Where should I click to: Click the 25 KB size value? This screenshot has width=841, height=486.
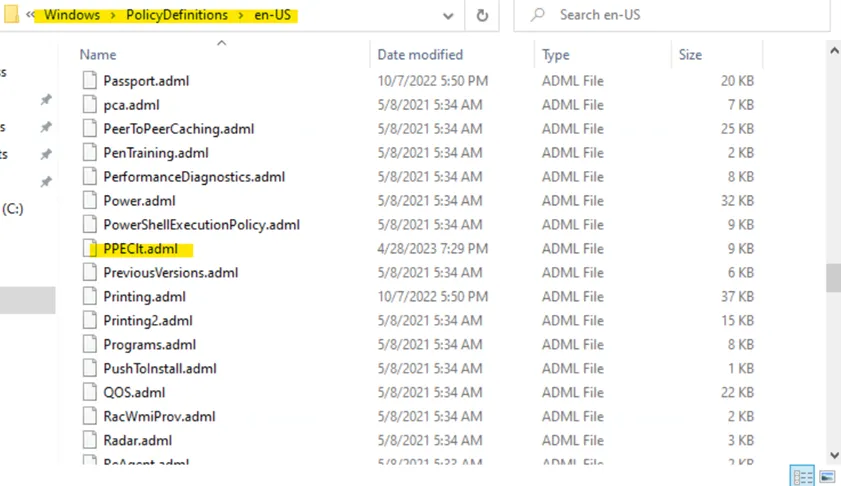pos(737,129)
